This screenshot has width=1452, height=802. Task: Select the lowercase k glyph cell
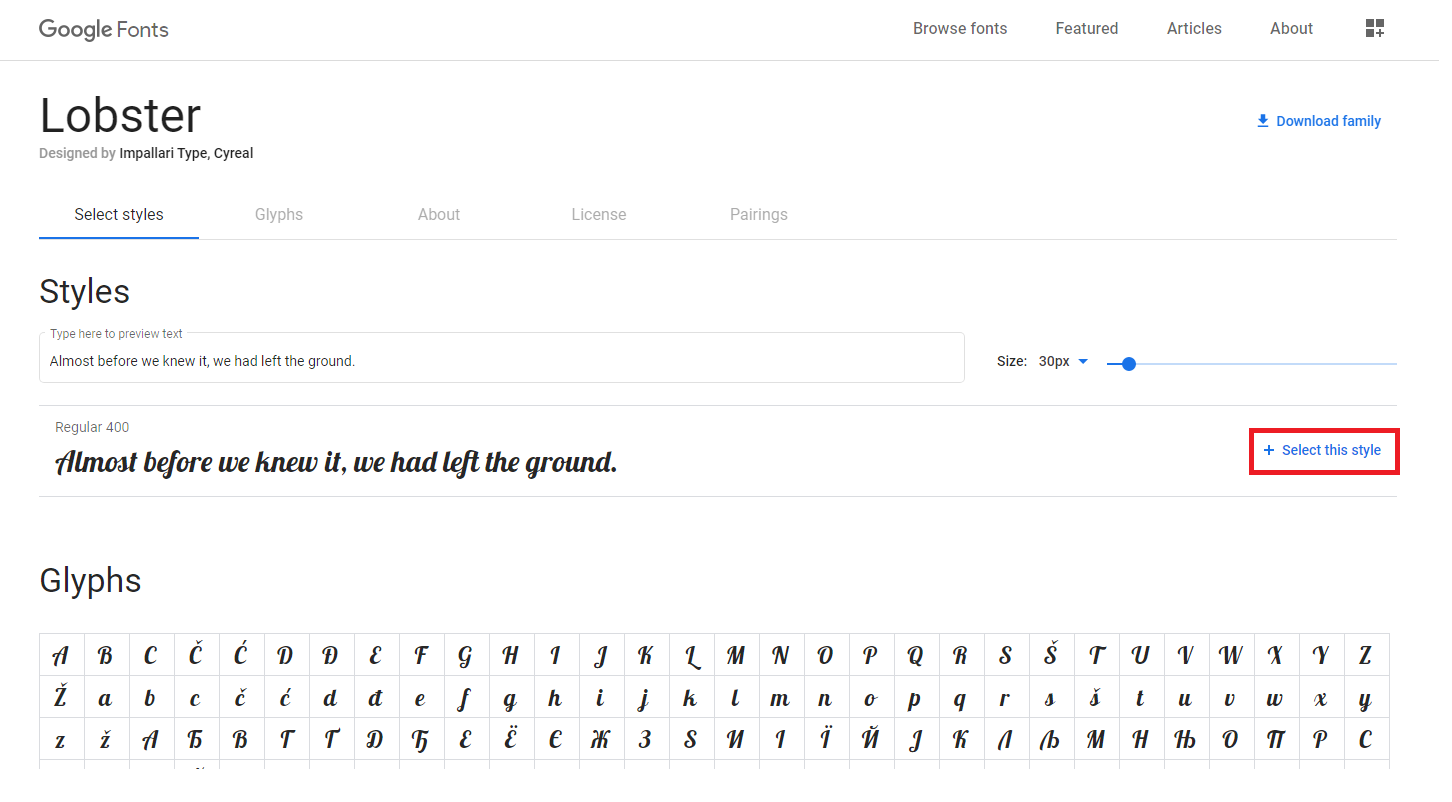[690, 698]
